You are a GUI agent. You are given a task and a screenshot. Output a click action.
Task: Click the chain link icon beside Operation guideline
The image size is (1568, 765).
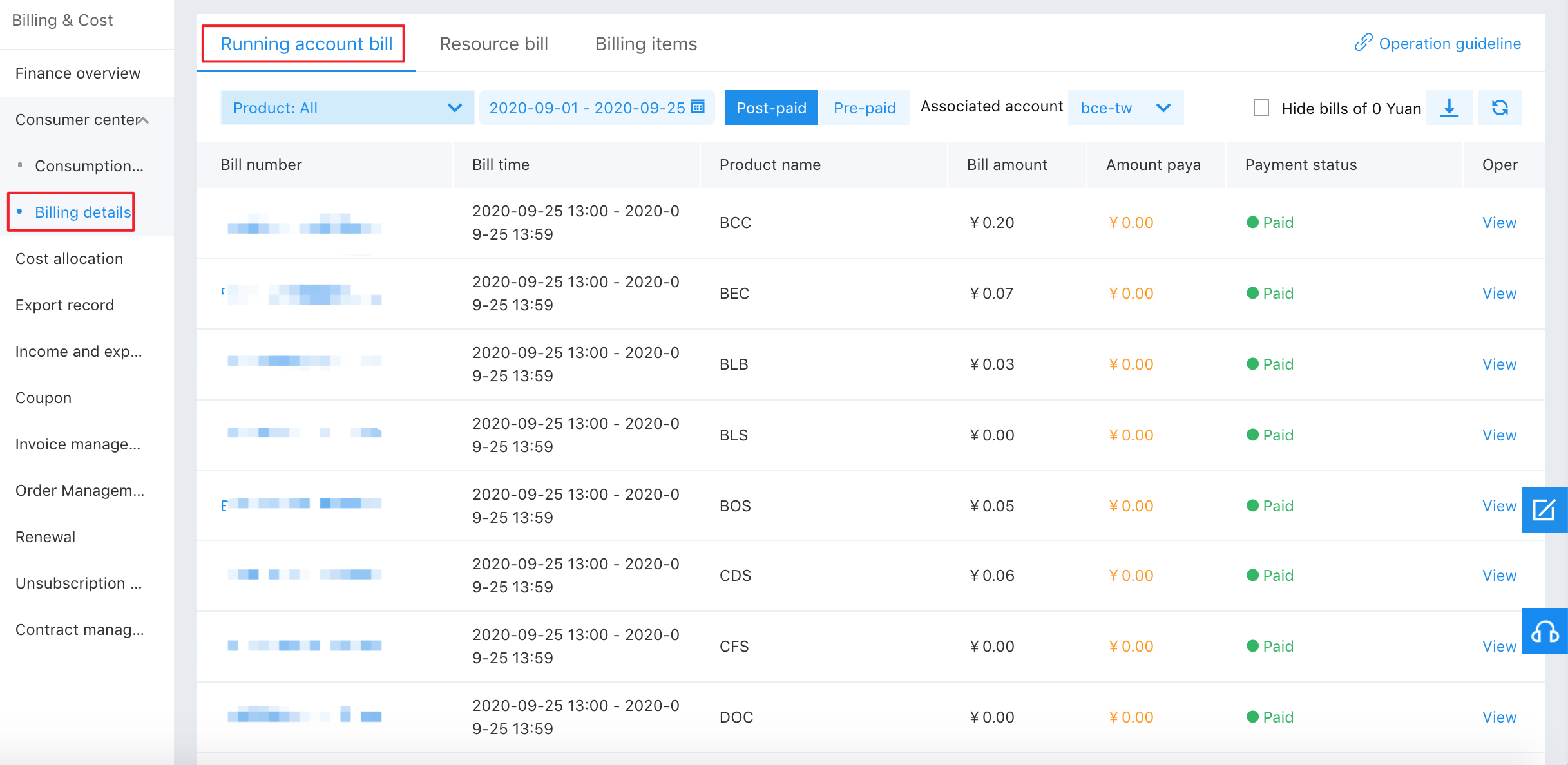[x=1363, y=42]
